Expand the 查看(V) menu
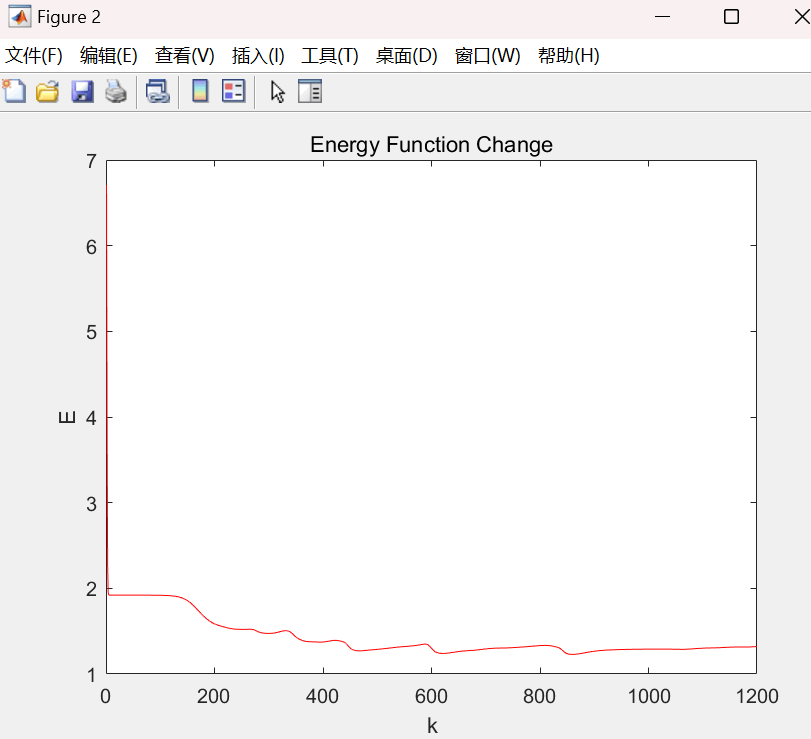 (184, 56)
